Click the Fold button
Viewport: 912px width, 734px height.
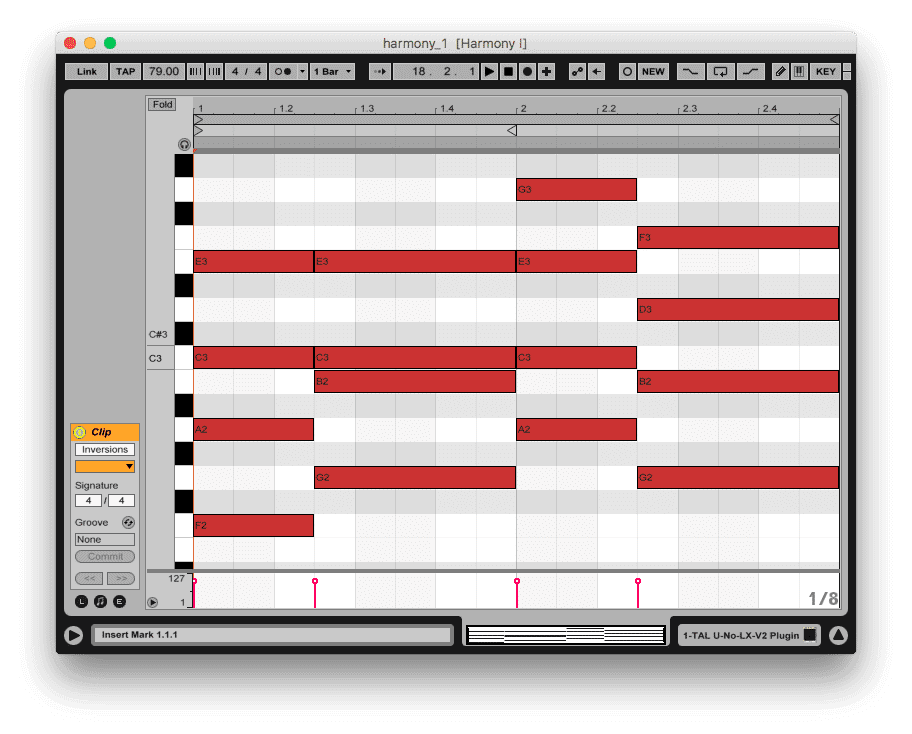[x=162, y=105]
